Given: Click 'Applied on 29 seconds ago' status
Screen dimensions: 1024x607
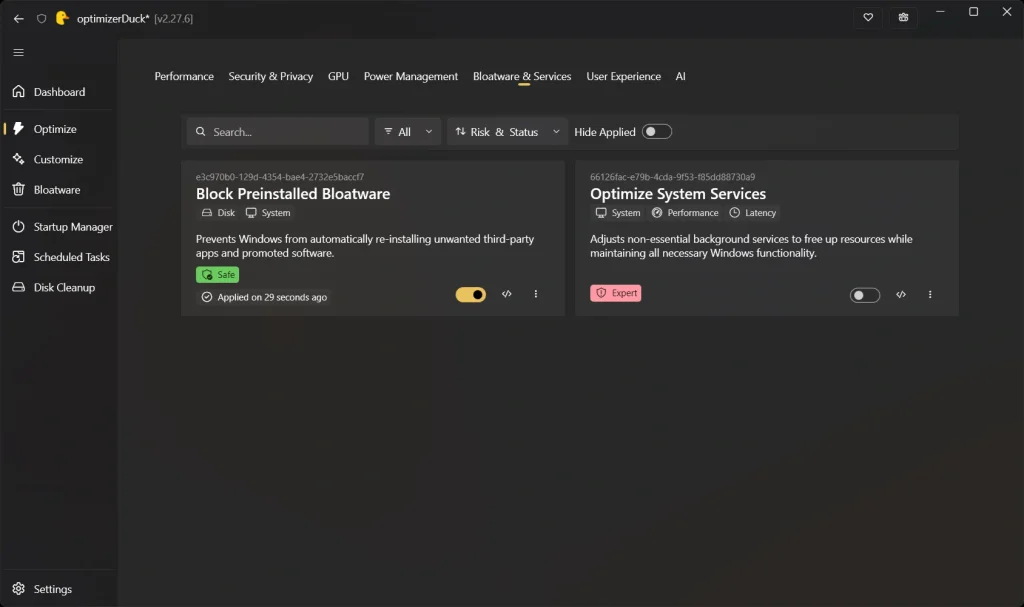Looking at the screenshot, I should point(264,297).
